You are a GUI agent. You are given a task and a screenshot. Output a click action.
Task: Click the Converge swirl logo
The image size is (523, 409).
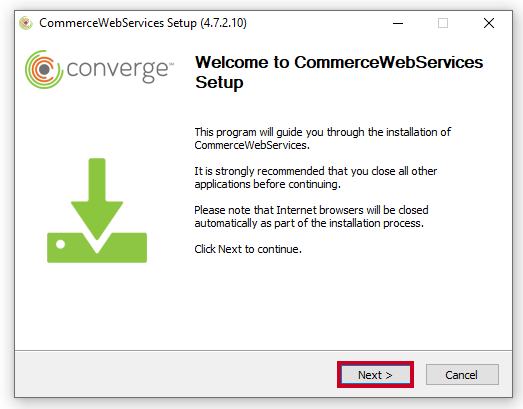click(x=44, y=69)
